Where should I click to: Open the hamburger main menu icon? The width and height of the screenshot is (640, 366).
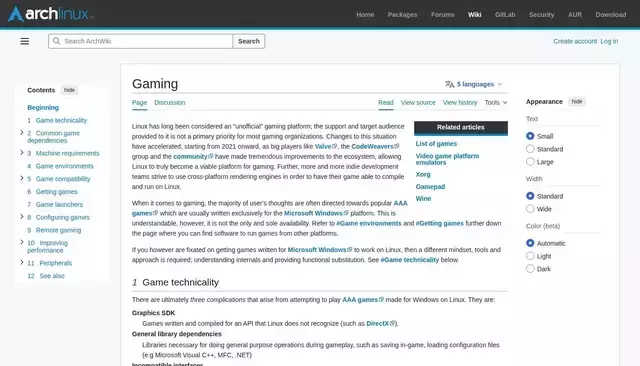24,41
